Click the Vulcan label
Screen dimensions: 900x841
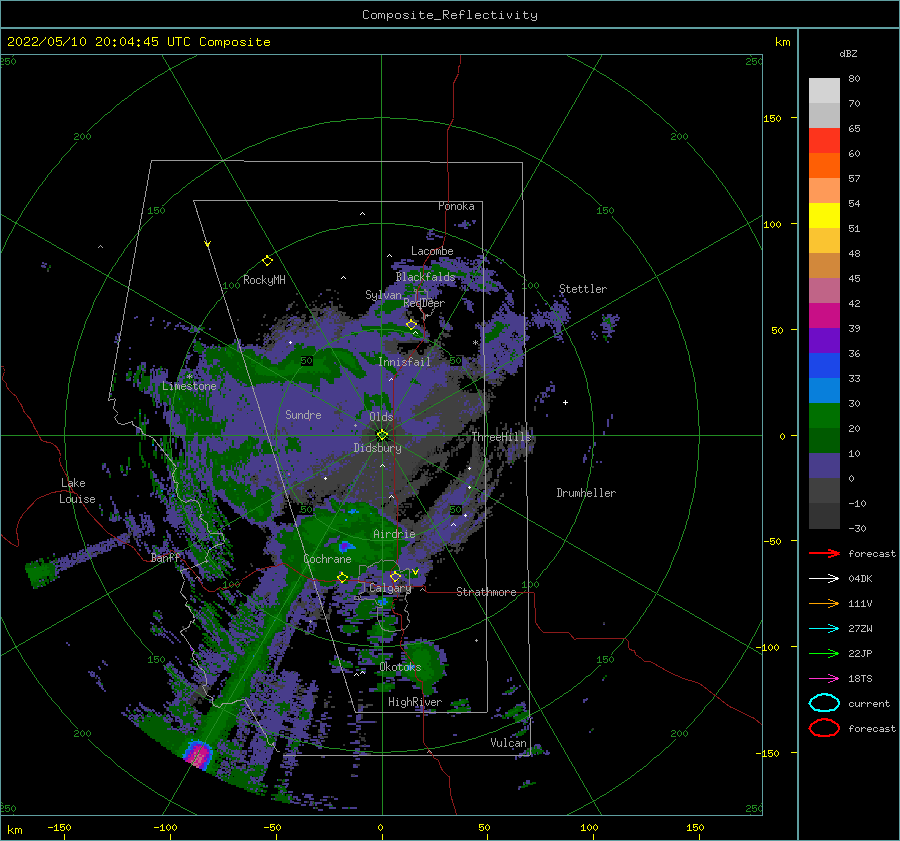(x=508, y=743)
